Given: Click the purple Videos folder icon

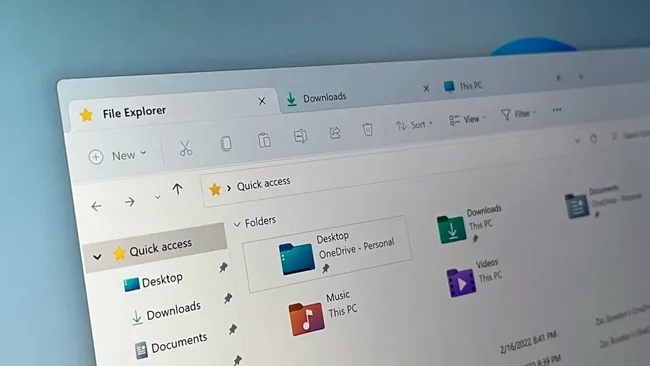Looking at the screenshot, I should tap(461, 283).
